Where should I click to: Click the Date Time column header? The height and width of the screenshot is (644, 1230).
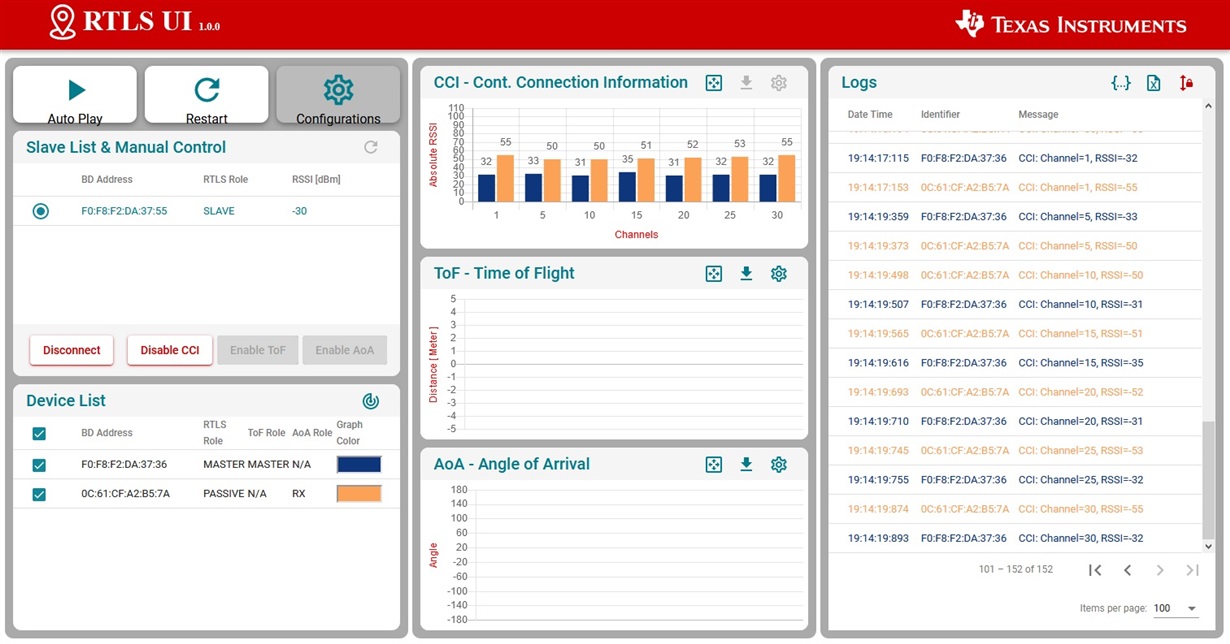point(870,115)
